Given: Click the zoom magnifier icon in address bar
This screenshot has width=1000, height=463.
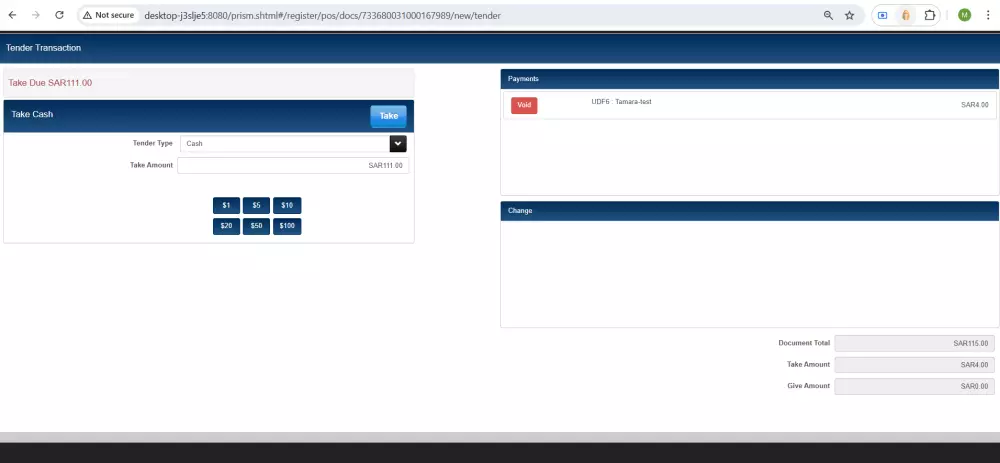Looking at the screenshot, I should [828, 15].
